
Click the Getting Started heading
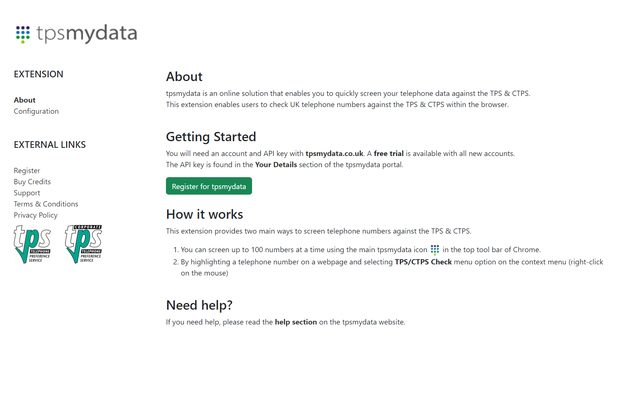click(211, 136)
